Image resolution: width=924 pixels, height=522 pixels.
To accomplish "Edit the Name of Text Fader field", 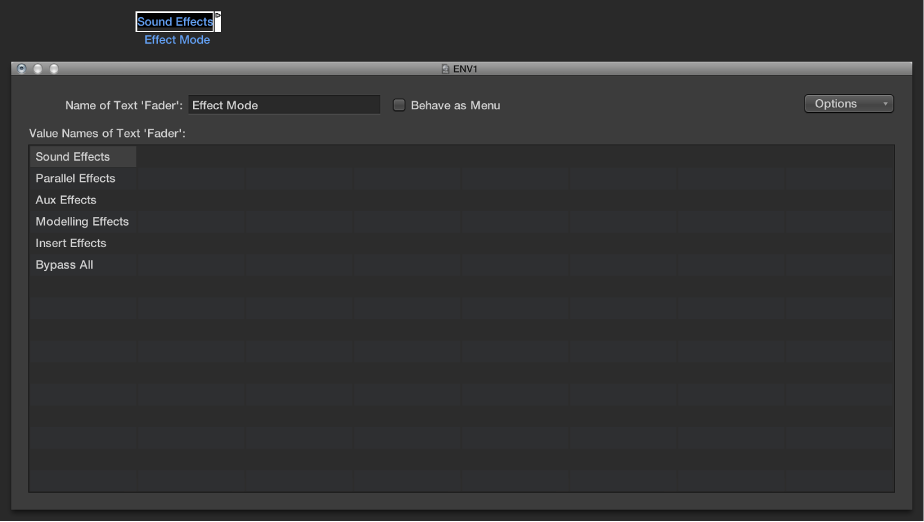I will click(284, 105).
